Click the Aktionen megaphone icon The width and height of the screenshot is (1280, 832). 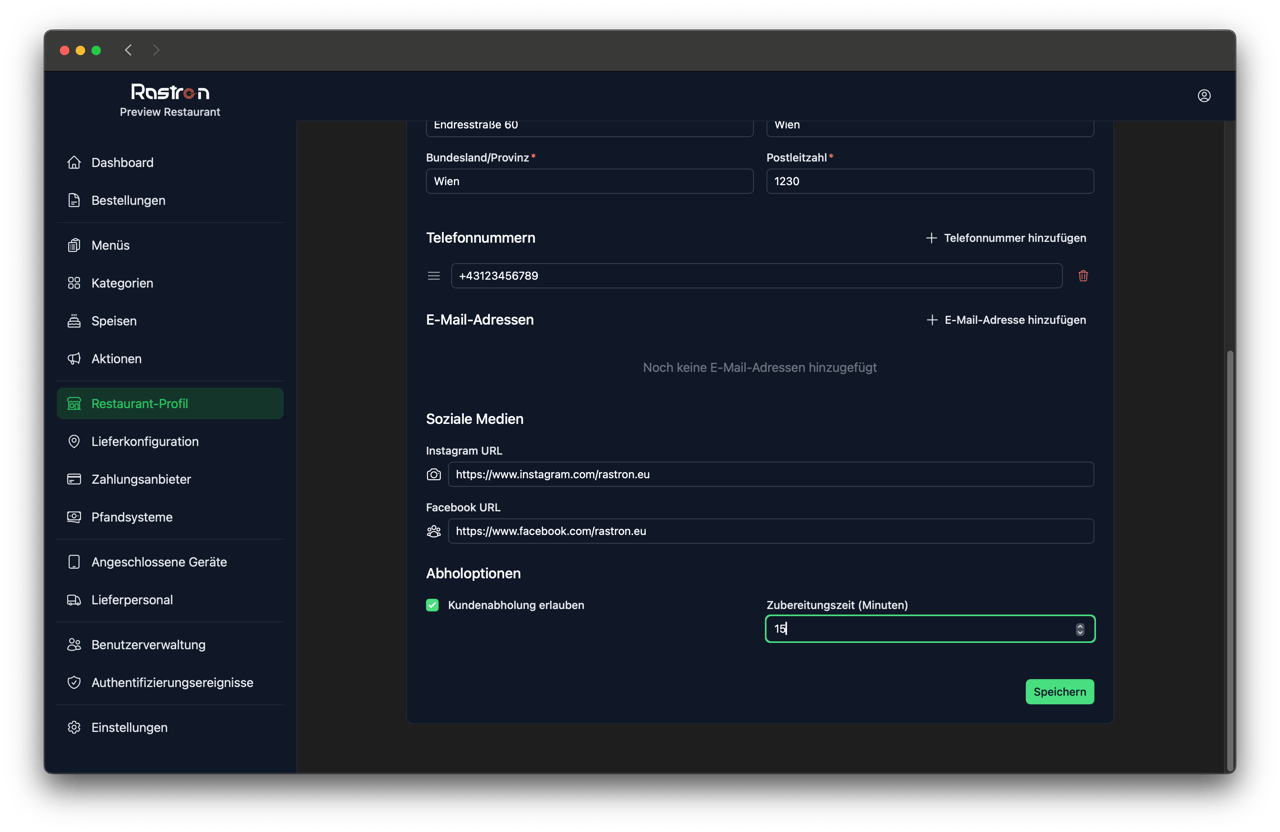[x=74, y=359]
